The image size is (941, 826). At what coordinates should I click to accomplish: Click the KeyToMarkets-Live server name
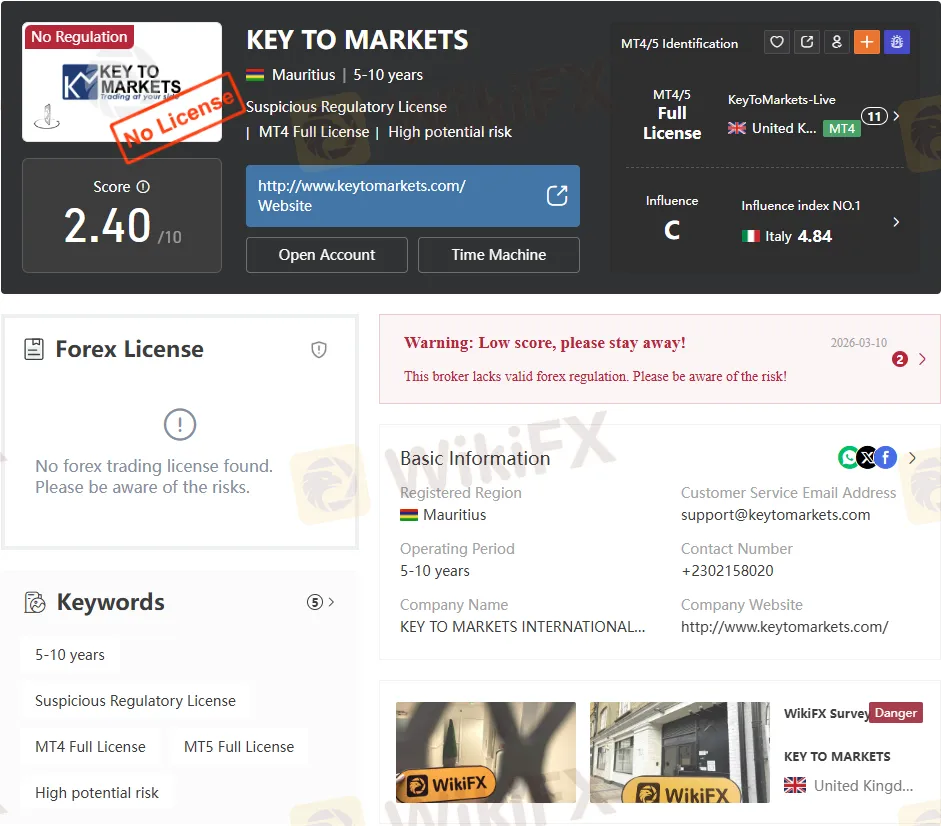(x=781, y=100)
